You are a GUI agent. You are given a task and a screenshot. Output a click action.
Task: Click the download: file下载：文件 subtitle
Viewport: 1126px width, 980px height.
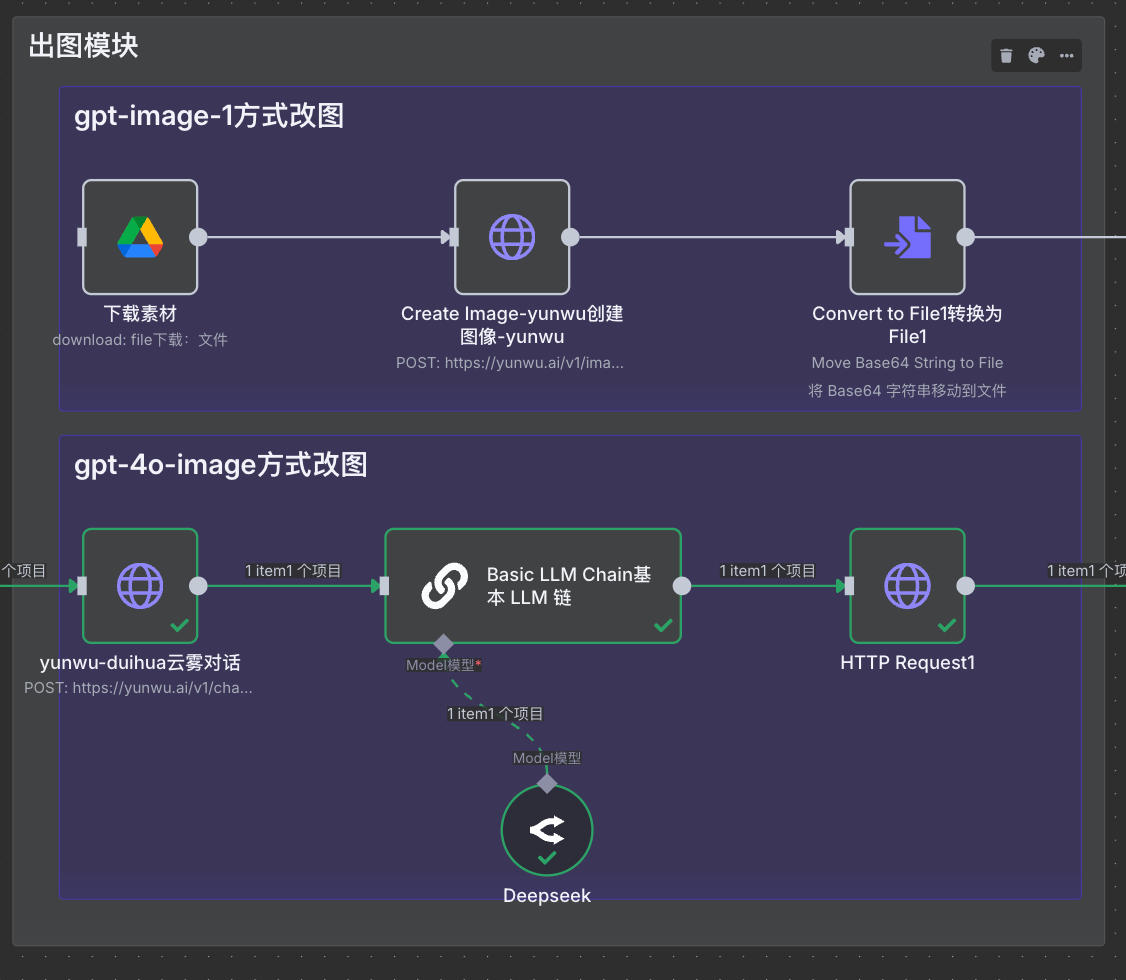point(140,340)
